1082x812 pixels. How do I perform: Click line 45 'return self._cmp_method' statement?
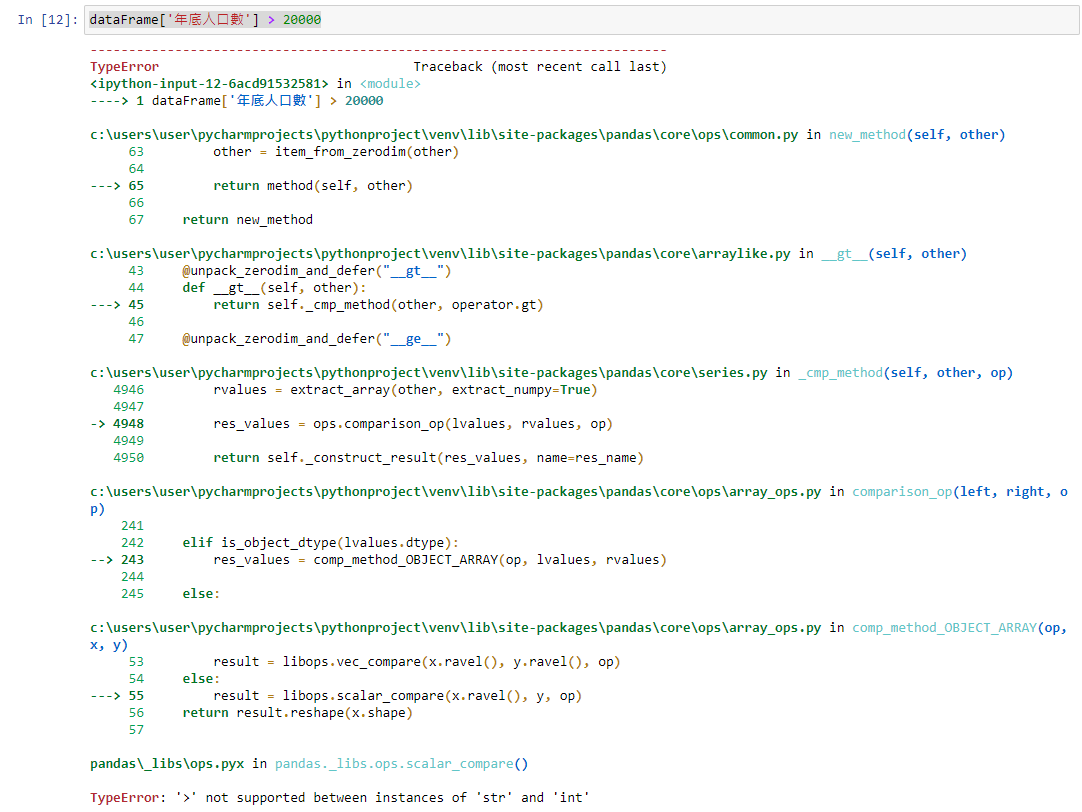378,305
